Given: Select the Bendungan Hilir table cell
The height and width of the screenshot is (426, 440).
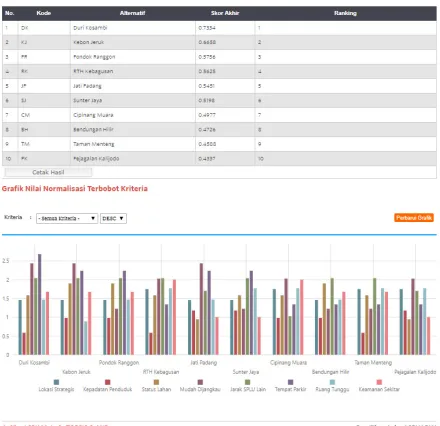Looking at the screenshot, I should pyautogui.click(x=133, y=129).
